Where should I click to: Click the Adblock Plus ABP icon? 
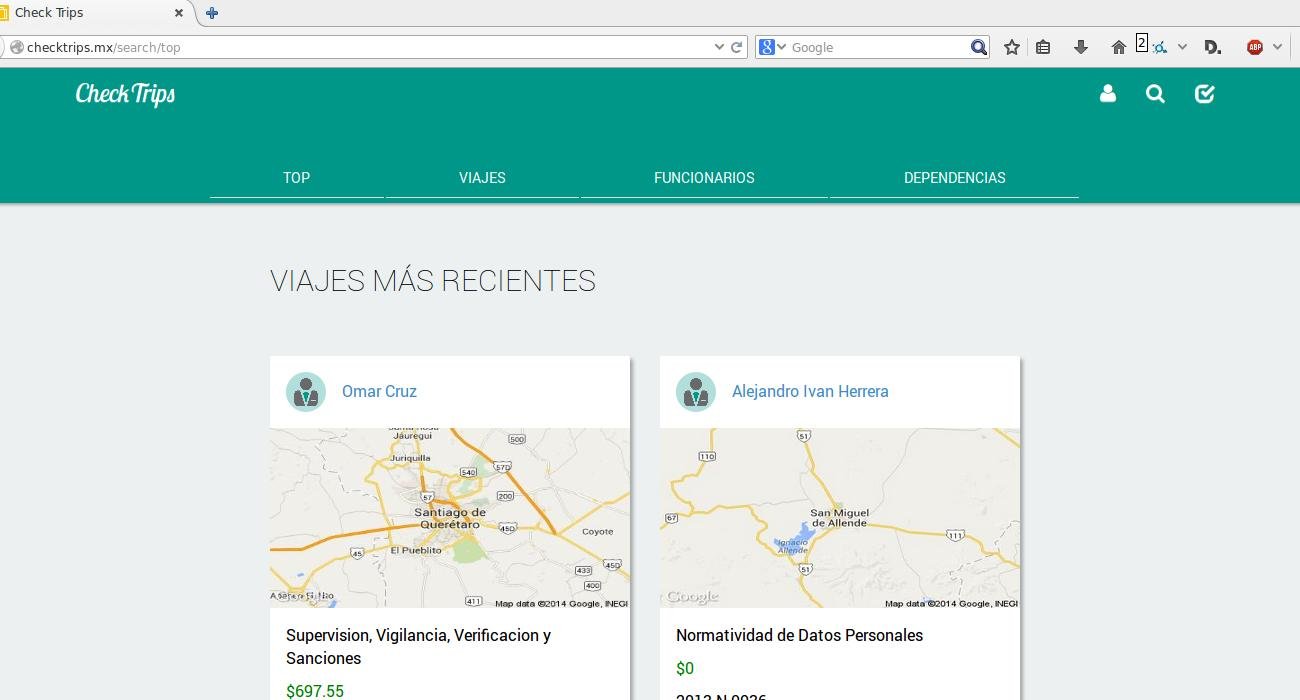pyautogui.click(x=1255, y=47)
